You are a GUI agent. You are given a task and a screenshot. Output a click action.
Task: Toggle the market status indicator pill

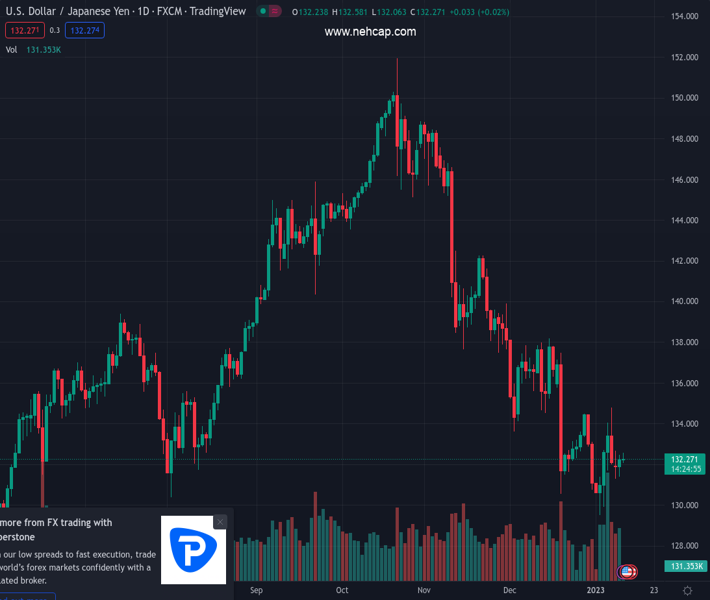point(268,11)
